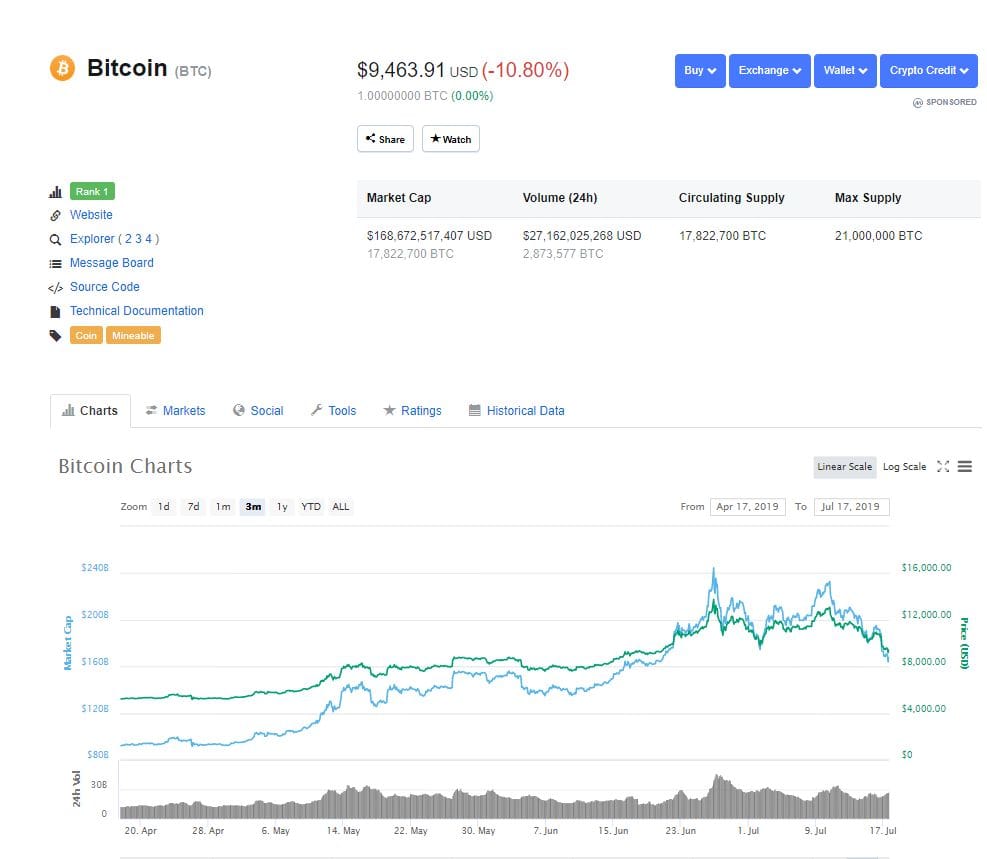Click the Website link chain icon

coord(55,215)
